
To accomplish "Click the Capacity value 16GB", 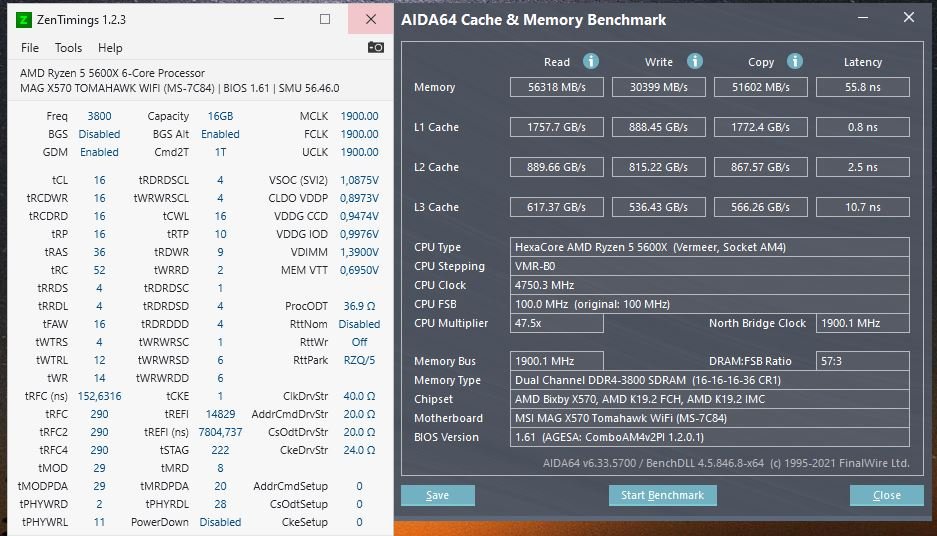I will 220,116.
